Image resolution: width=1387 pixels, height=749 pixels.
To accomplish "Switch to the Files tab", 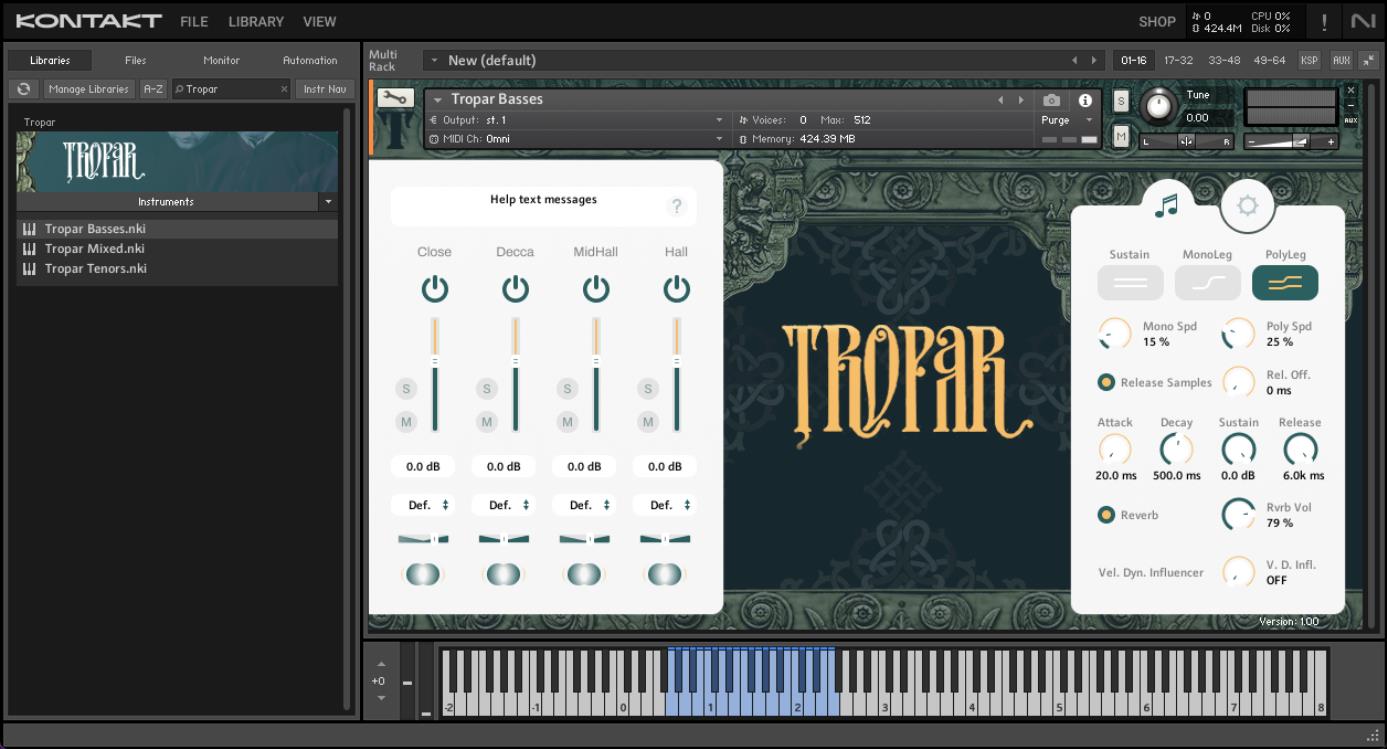I will 135,60.
